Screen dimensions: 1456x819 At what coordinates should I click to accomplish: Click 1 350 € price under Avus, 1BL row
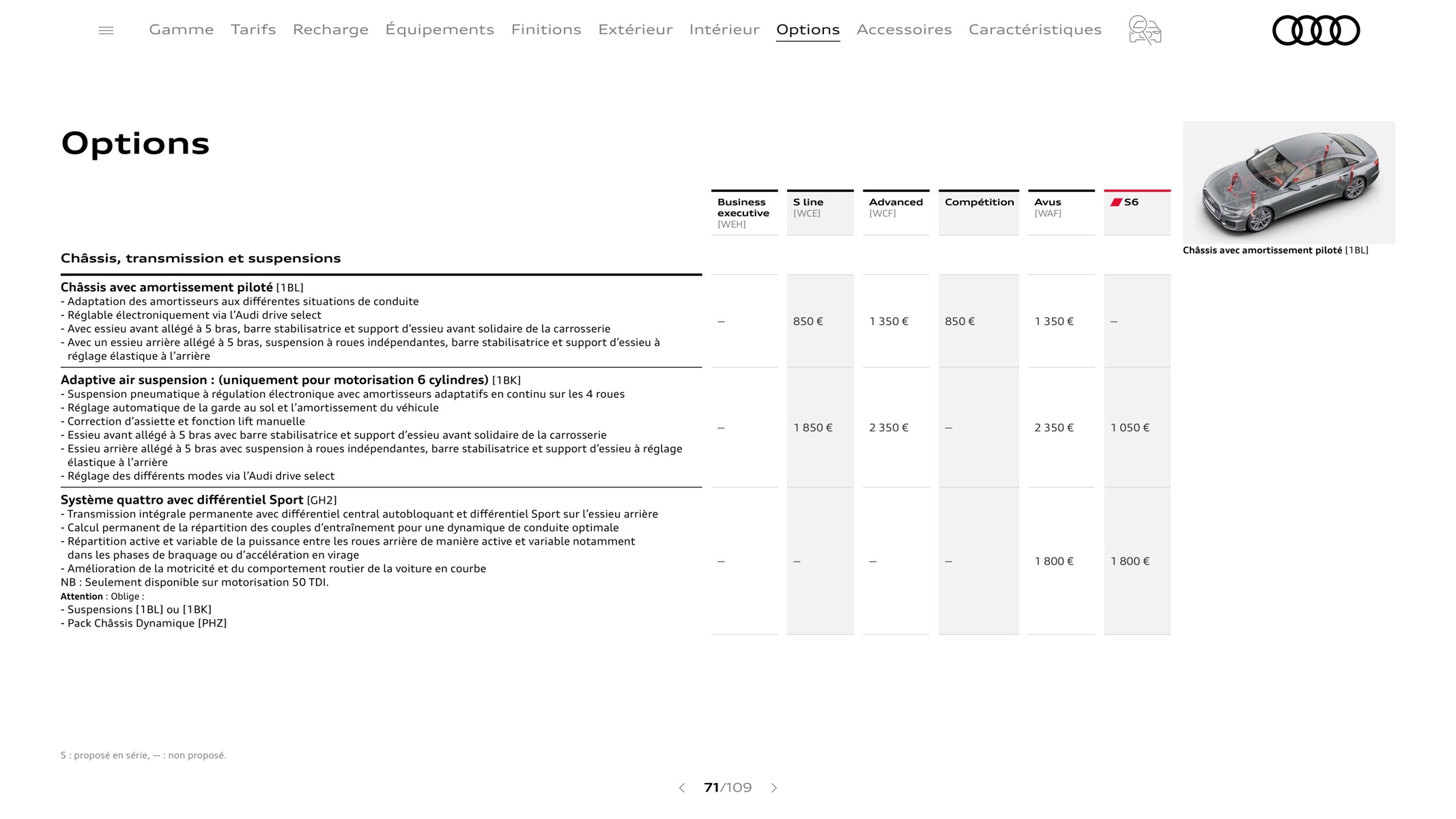tap(1054, 321)
